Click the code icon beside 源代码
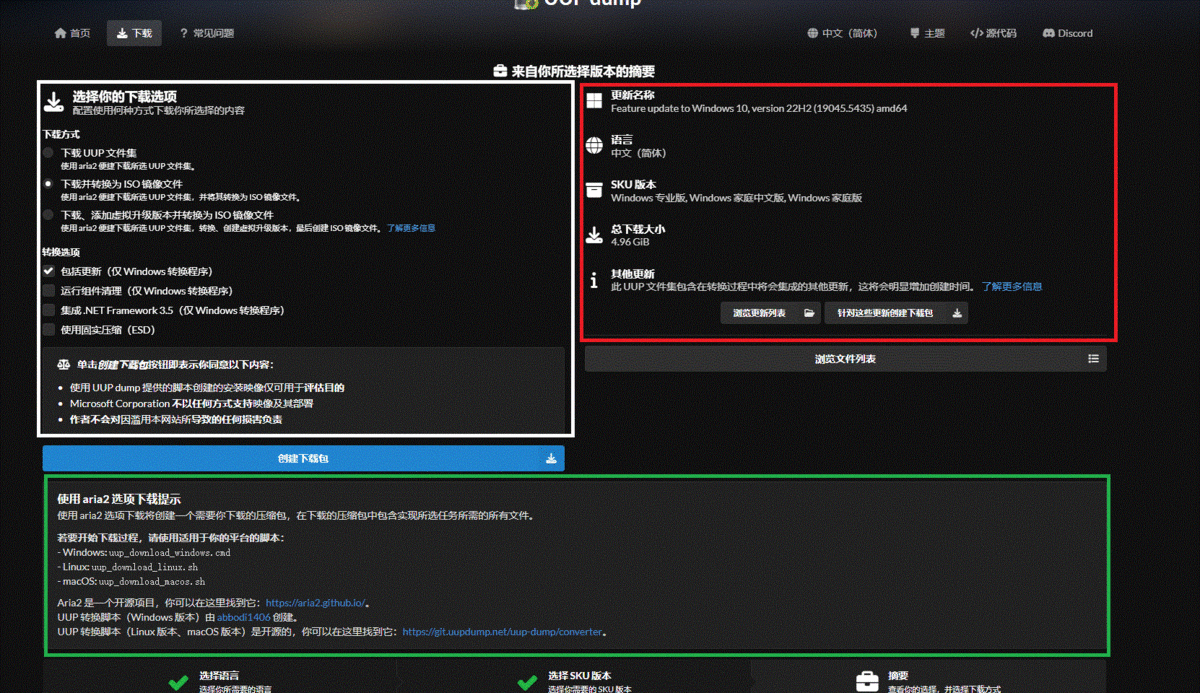Viewport: 1200px width, 693px height. tap(977, 33)
